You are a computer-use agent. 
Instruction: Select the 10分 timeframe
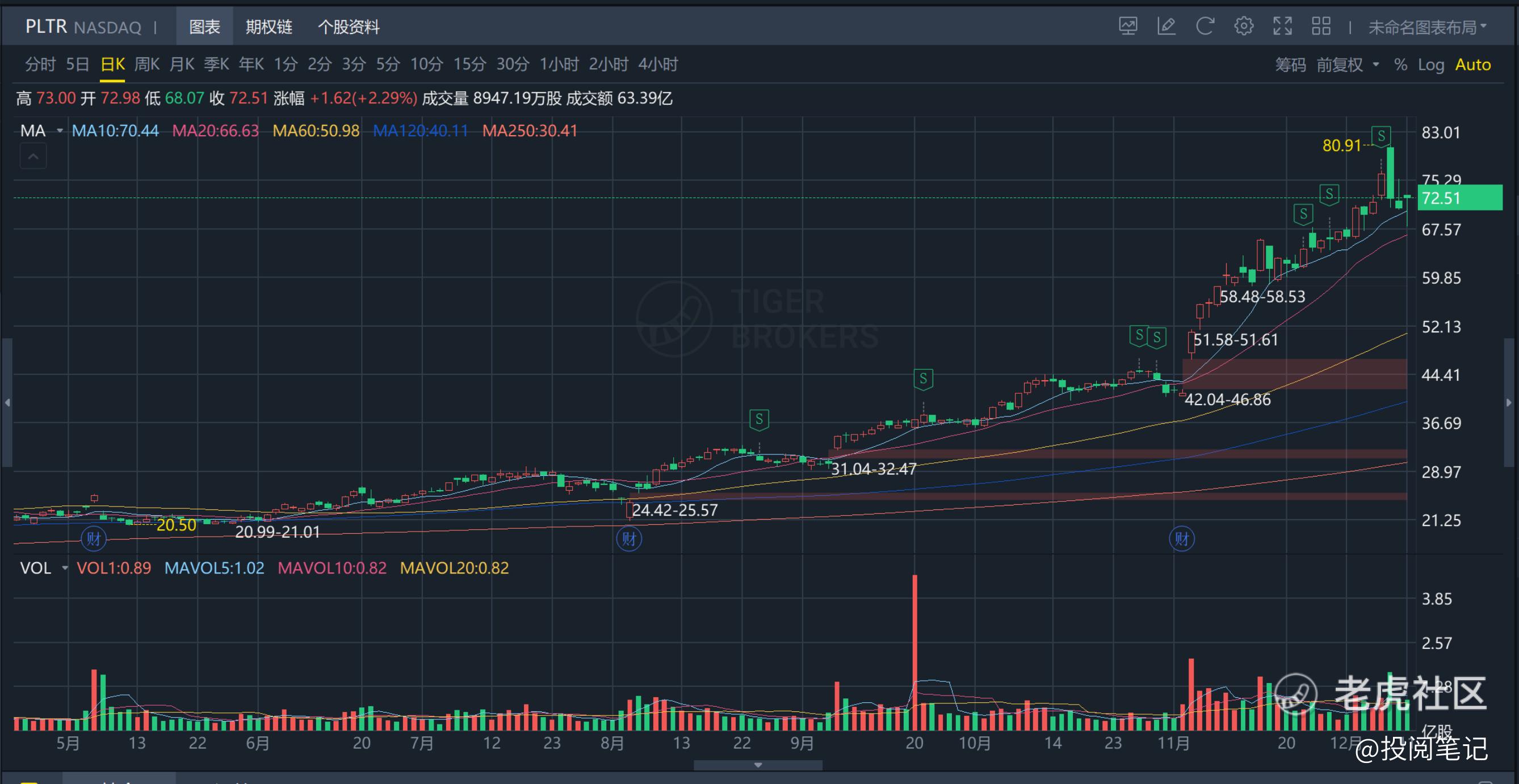[x=426, y=64]
